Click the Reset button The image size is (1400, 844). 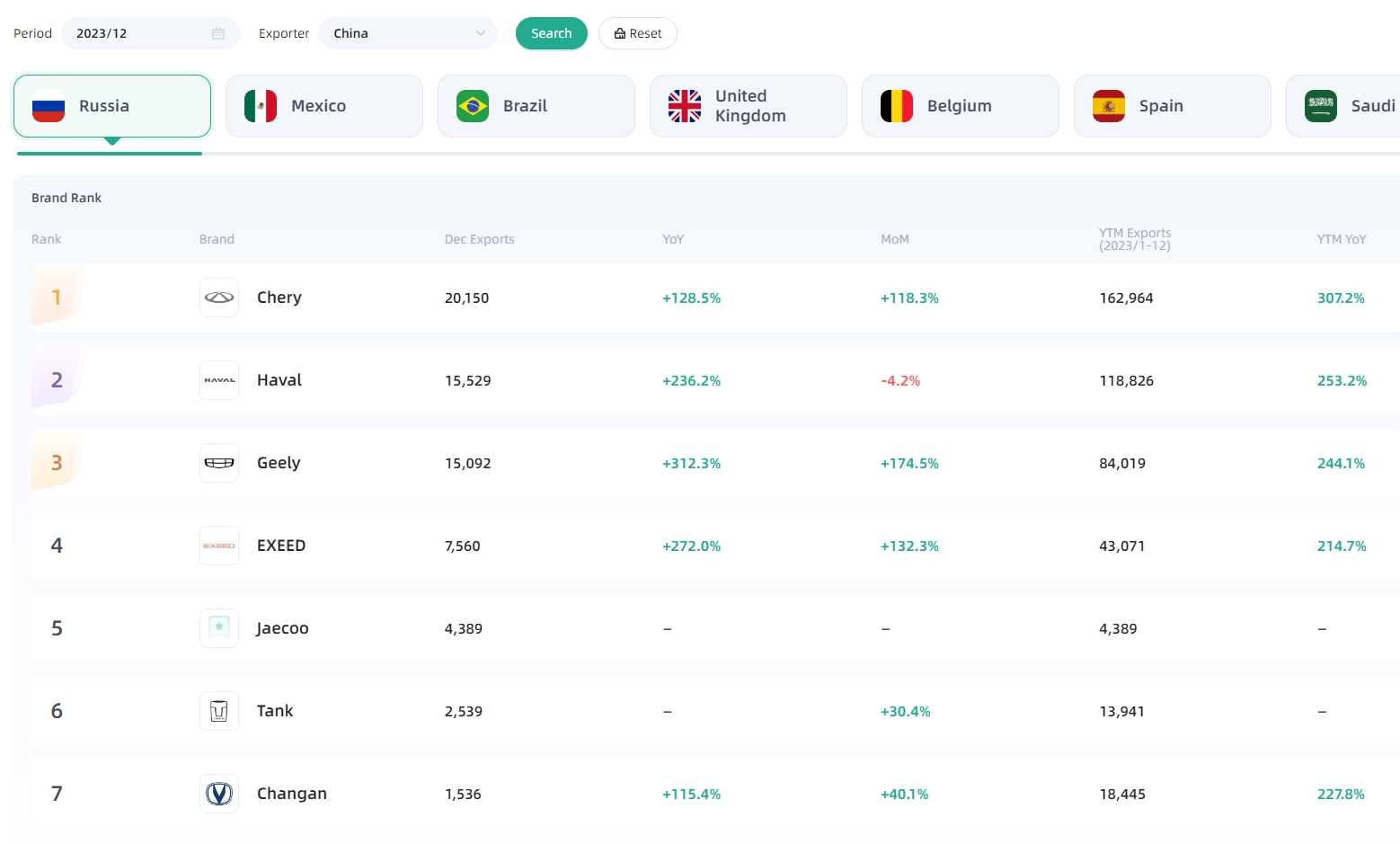point(638,33)
